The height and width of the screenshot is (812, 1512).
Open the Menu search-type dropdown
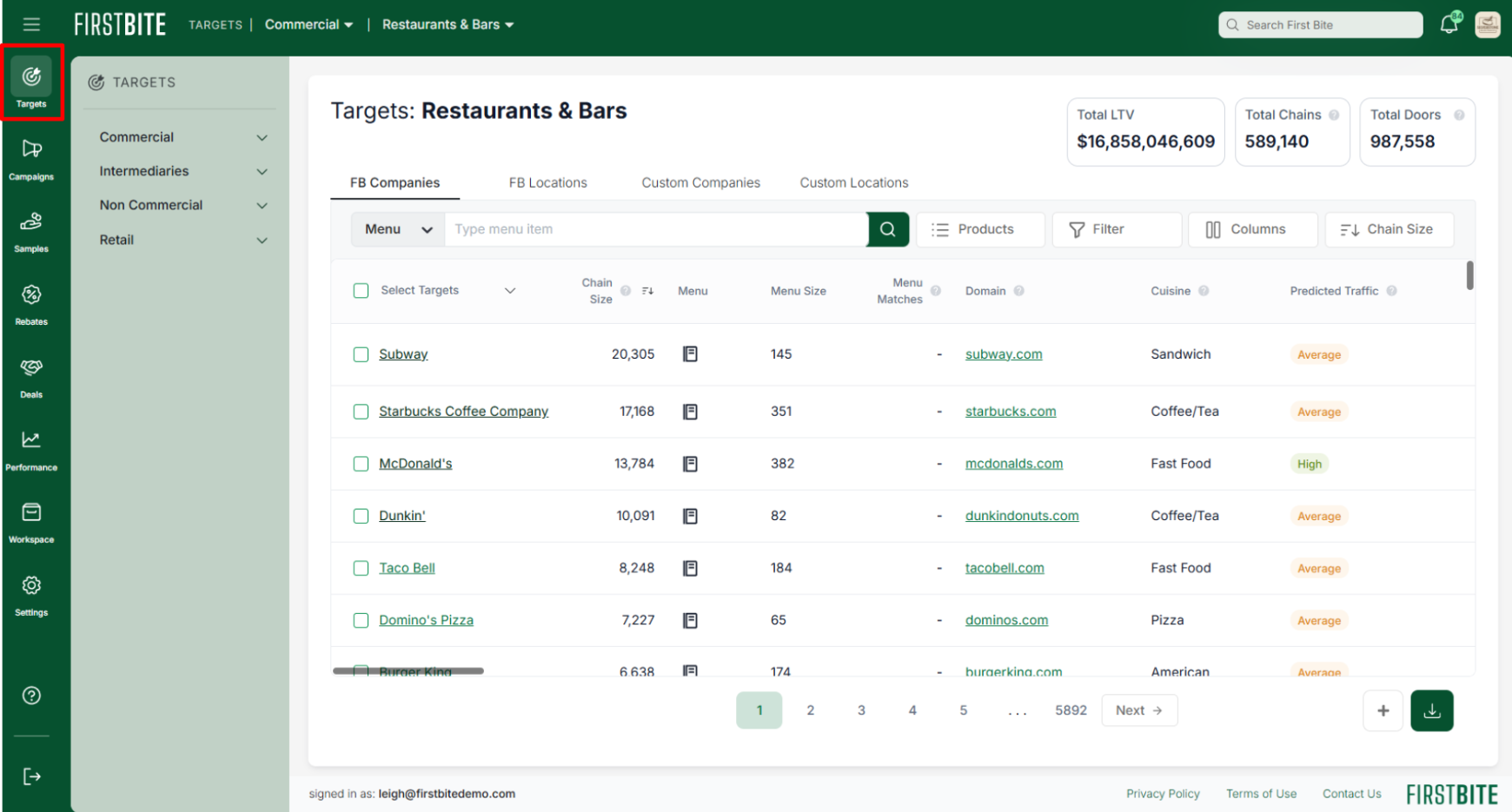point(398,229)
